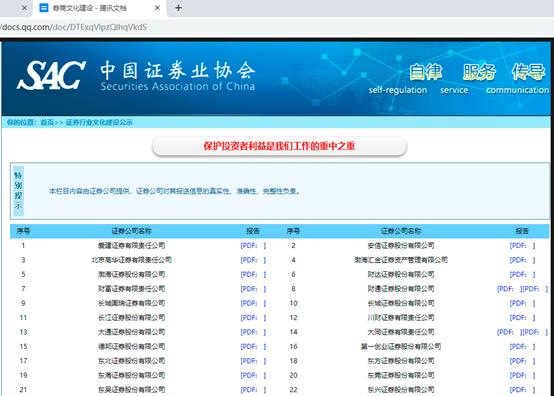Open the PDF link for company number 22
Screen dimensions: 554x396
[x=522, y=390]
